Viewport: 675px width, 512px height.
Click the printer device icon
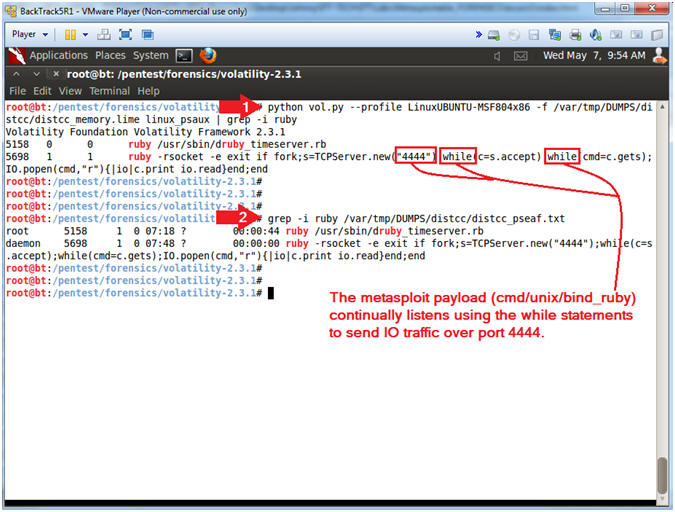(x=575, y=35)
